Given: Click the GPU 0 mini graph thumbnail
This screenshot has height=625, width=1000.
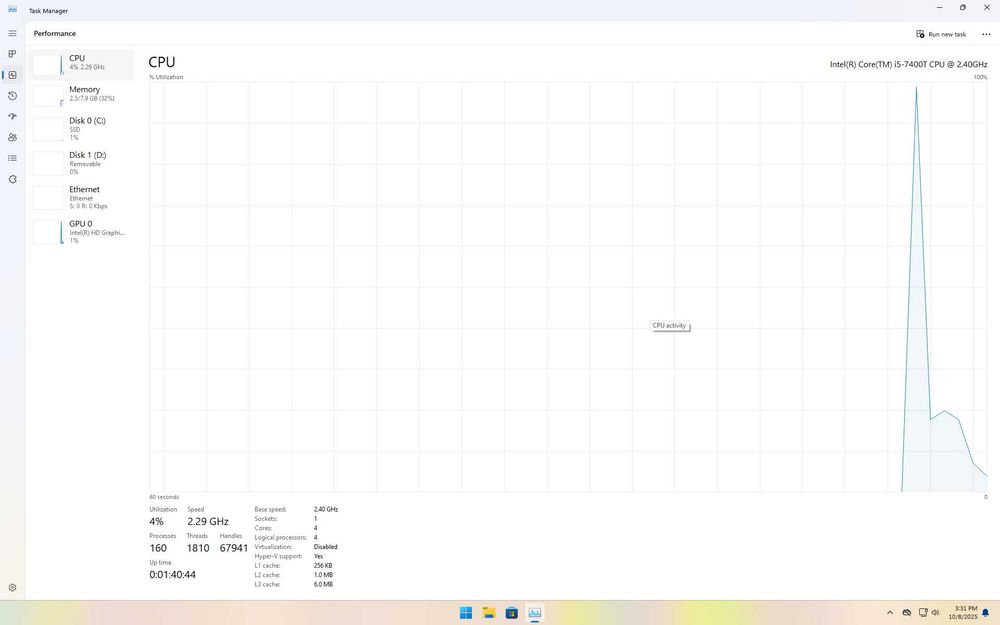Looking at the screenshot, I should coord(48,232).
